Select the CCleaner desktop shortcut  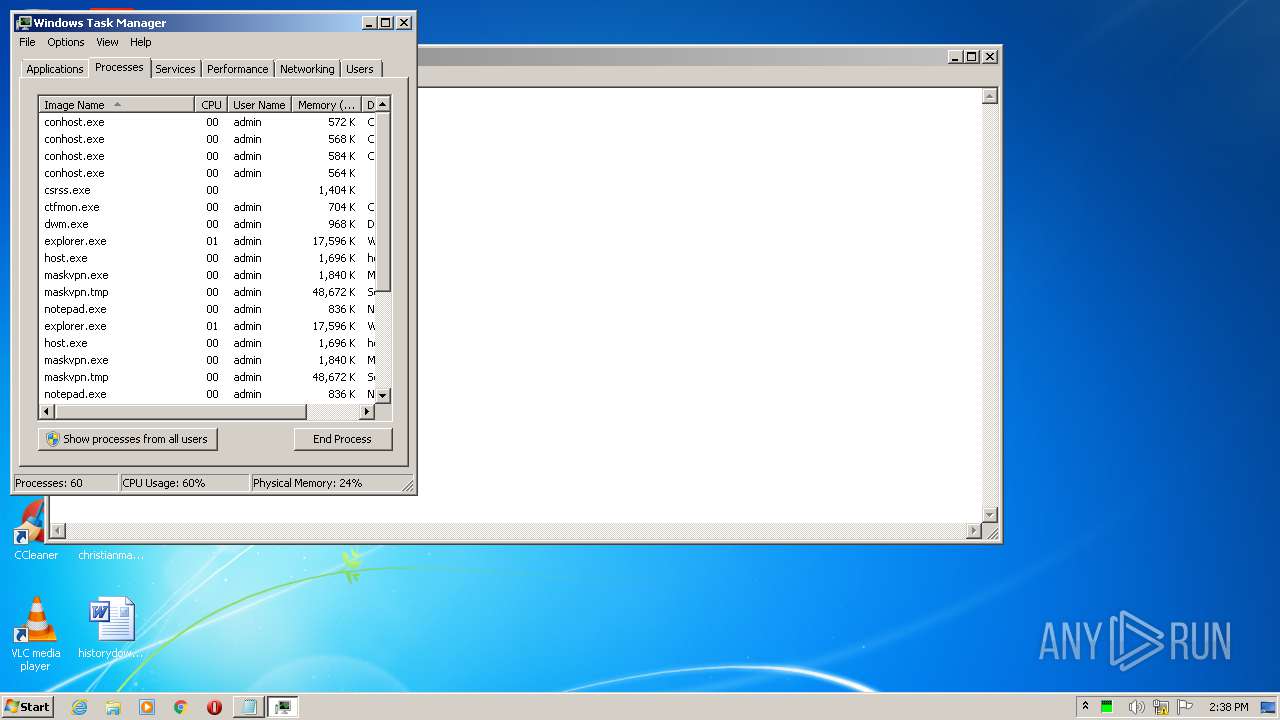35,530
